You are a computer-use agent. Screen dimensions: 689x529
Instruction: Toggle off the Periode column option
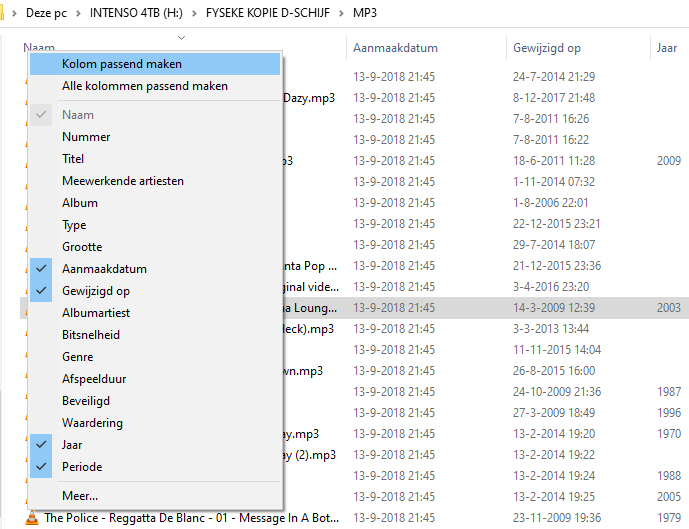point(81,467)
